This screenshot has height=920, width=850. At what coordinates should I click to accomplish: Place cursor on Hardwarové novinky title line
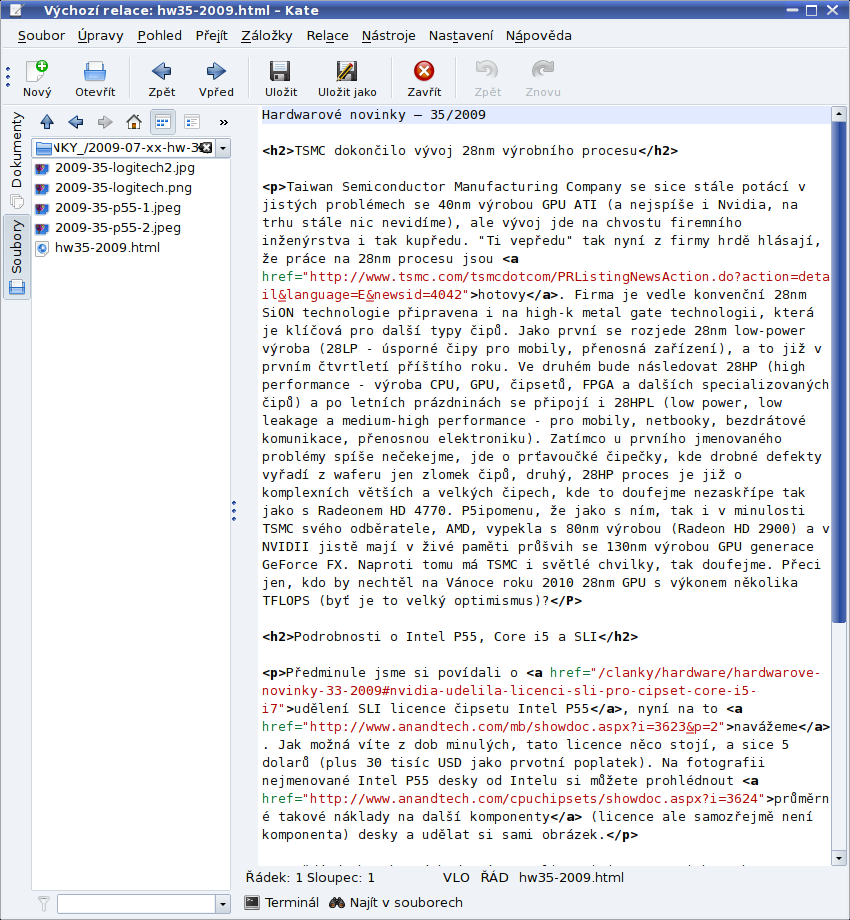(374, 115)
